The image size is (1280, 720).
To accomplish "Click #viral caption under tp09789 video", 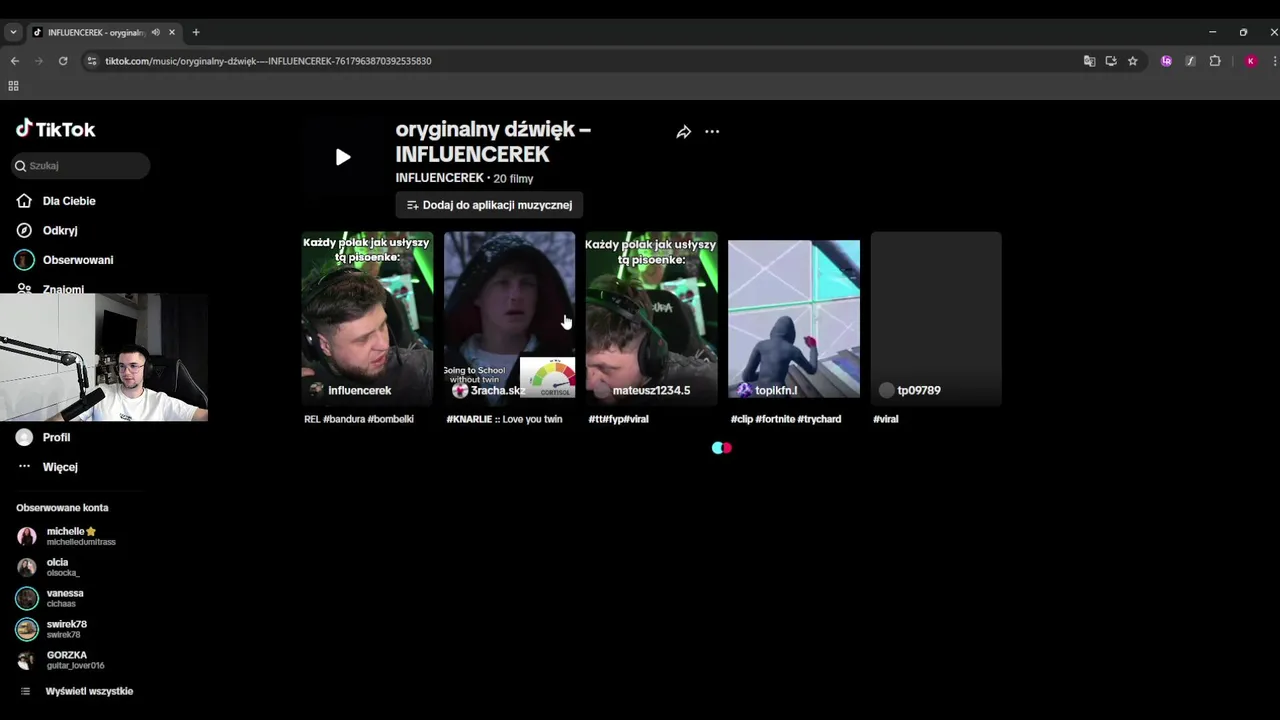I will pyautogui.click(x=886, y=419).
